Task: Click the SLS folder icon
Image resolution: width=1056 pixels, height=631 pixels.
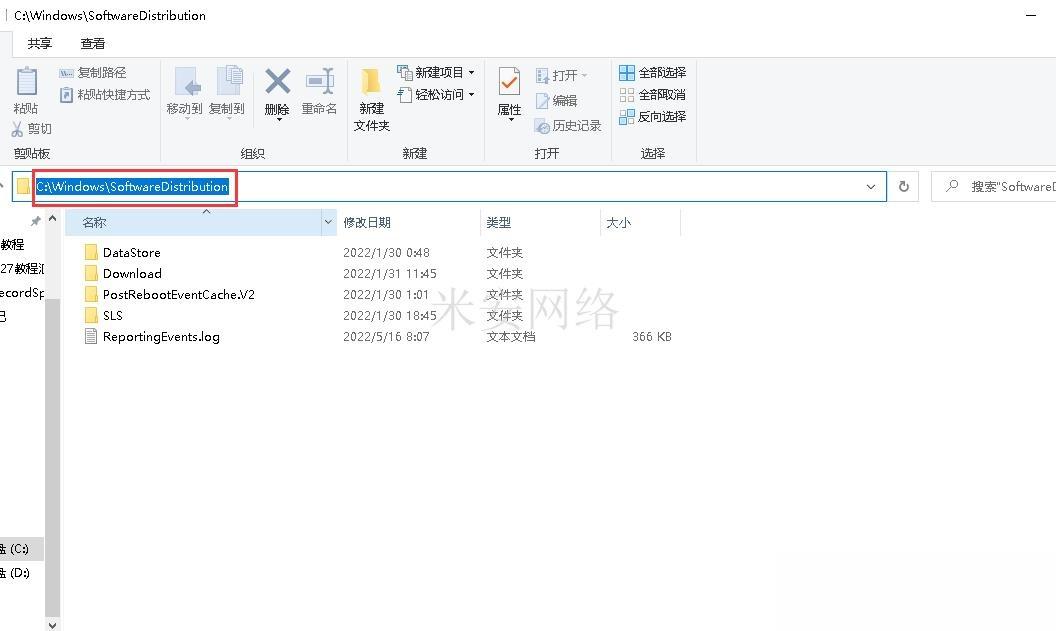Action: (92, 315)
